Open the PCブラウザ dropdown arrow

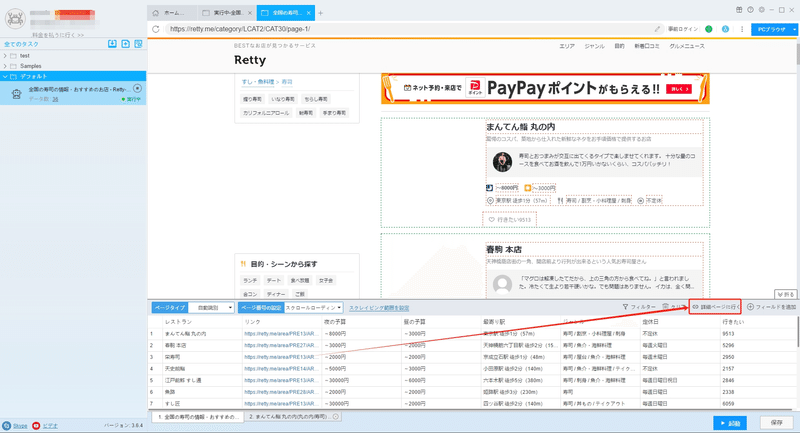(x=794, y=30)
